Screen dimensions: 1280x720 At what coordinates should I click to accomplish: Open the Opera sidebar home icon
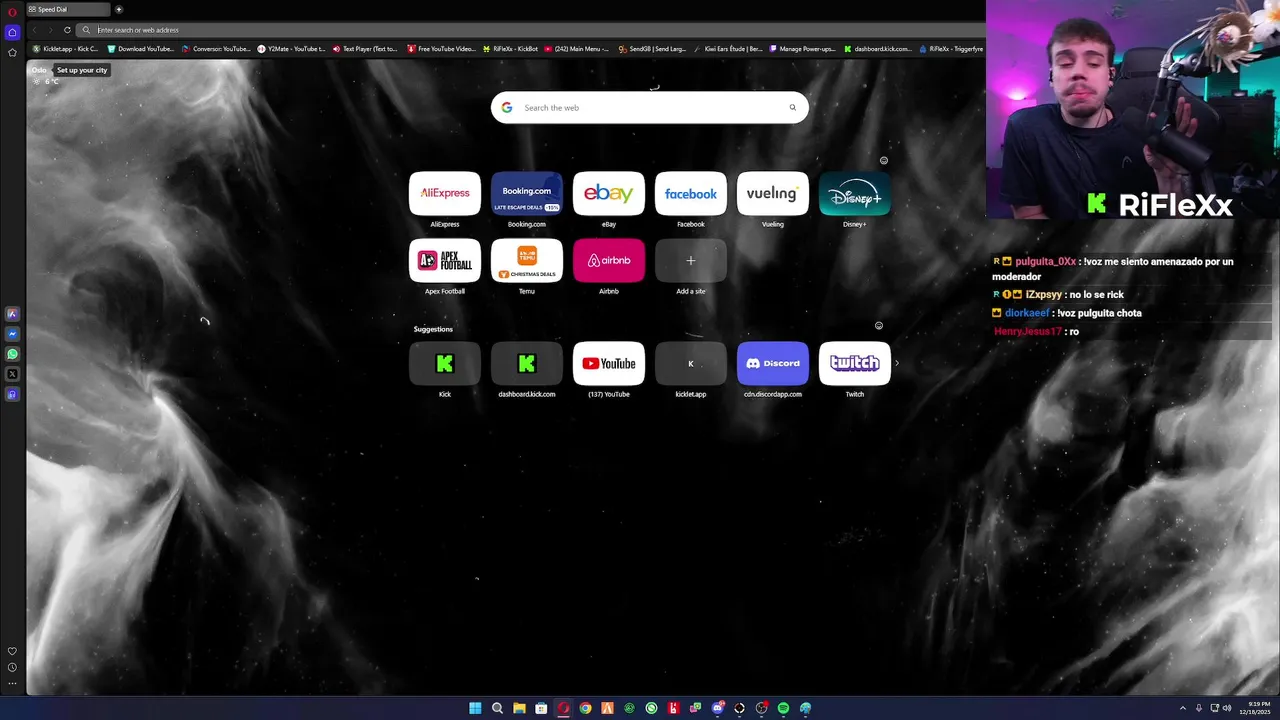click(x=12, y=32)
